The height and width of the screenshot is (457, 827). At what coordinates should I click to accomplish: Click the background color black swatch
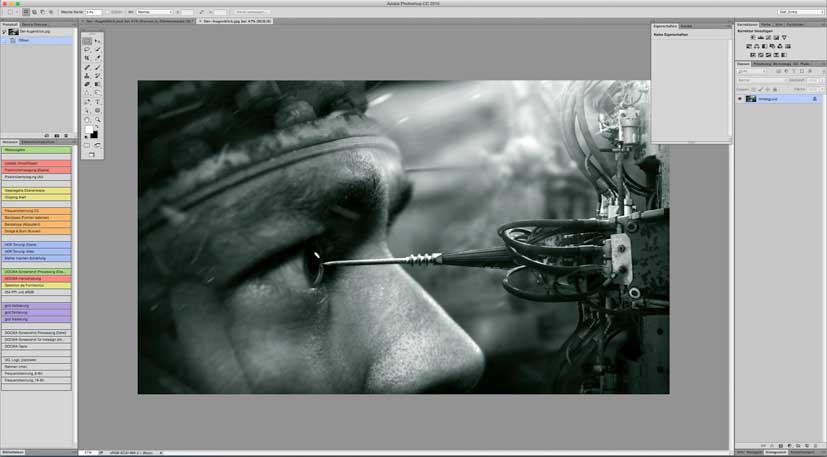pyautogui.click(x=94, y=135)
